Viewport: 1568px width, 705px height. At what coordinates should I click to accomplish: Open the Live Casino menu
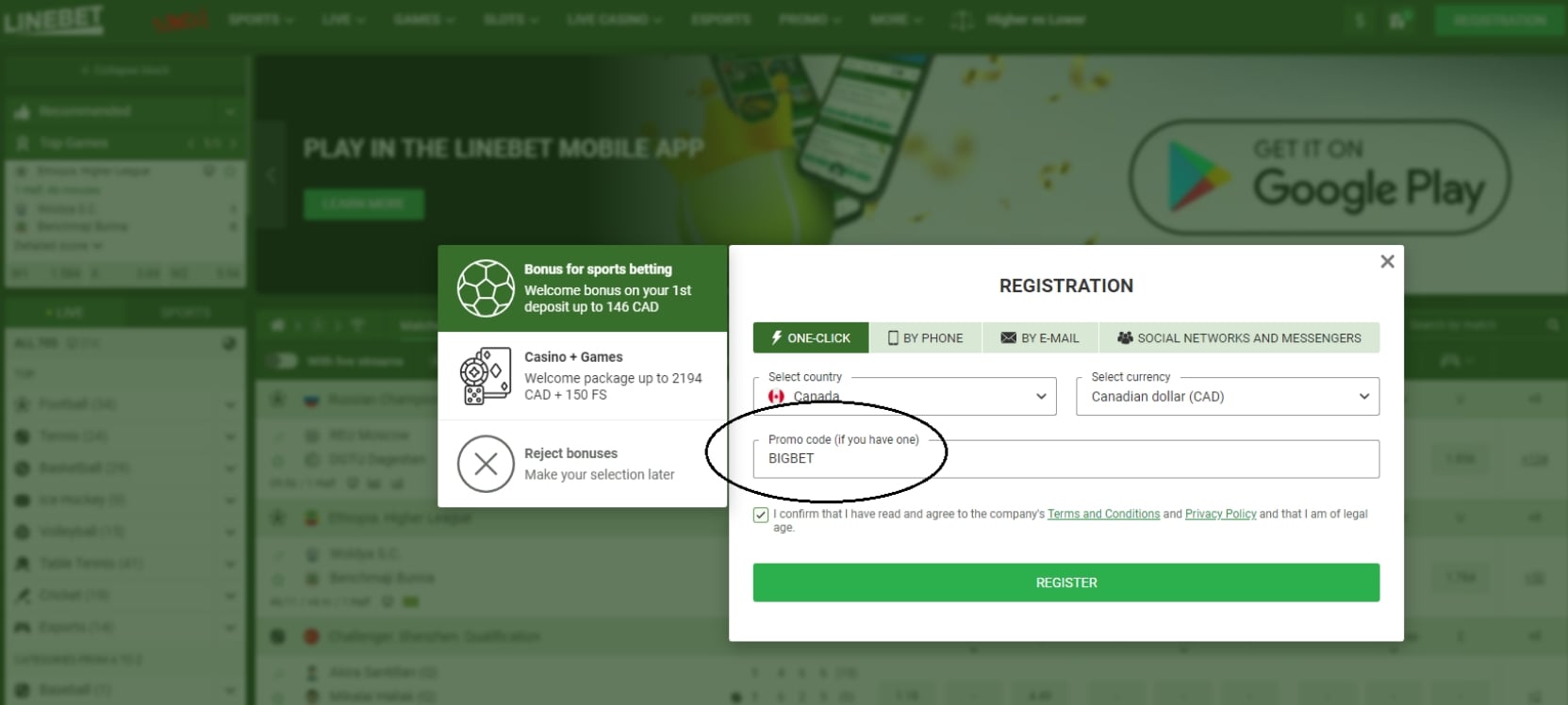click(615, 19)
